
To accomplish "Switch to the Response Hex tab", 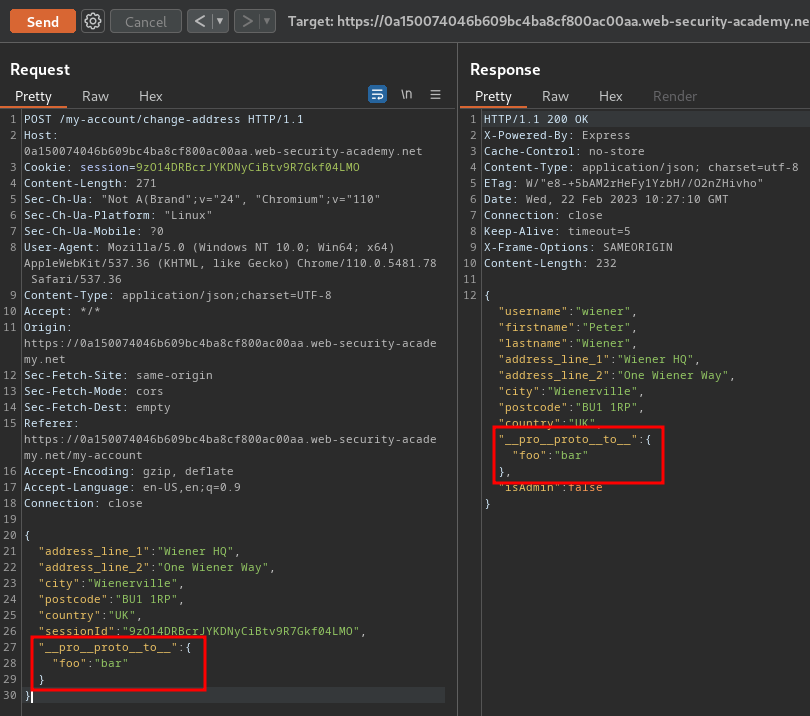I will click(x=611, y=96).
